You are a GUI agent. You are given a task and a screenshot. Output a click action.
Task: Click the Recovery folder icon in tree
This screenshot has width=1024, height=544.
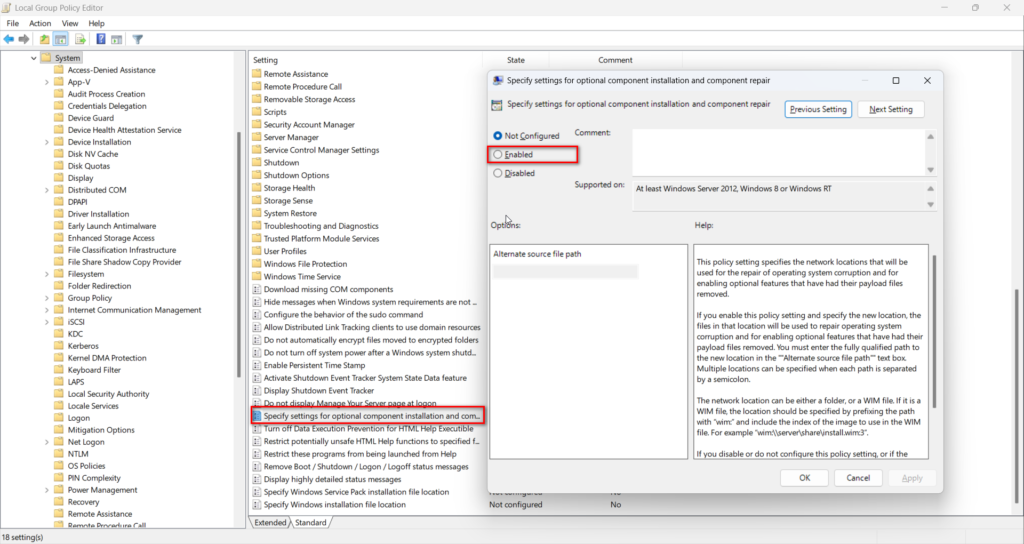(x=59, y=502)
